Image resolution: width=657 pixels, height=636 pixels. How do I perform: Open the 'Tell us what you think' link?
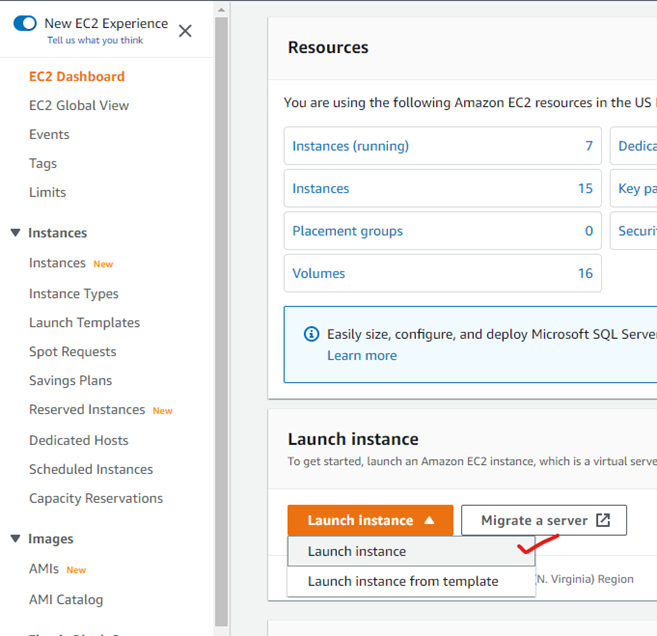point(95,40)
